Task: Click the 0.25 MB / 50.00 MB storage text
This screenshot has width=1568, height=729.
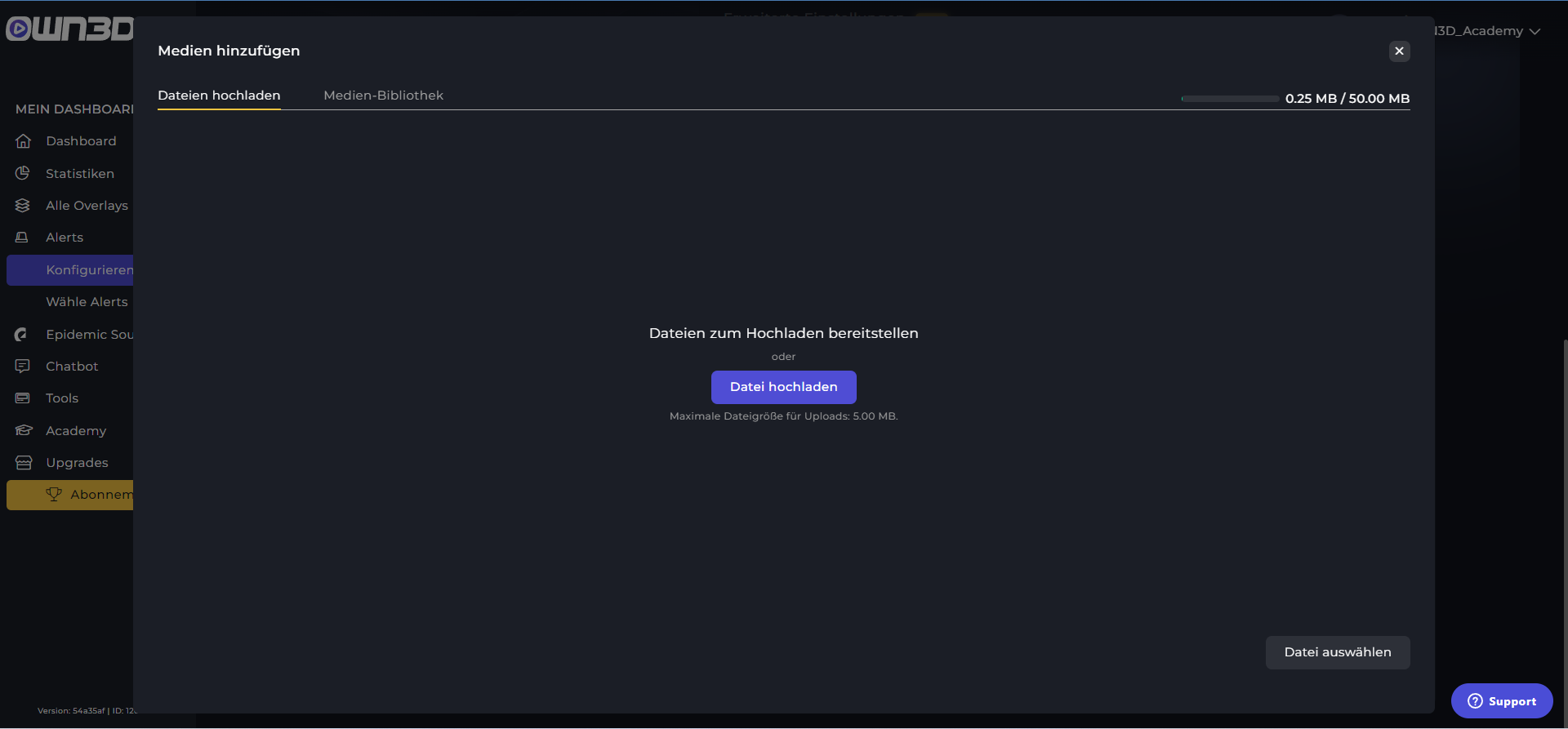Action: click(1347, 99)
